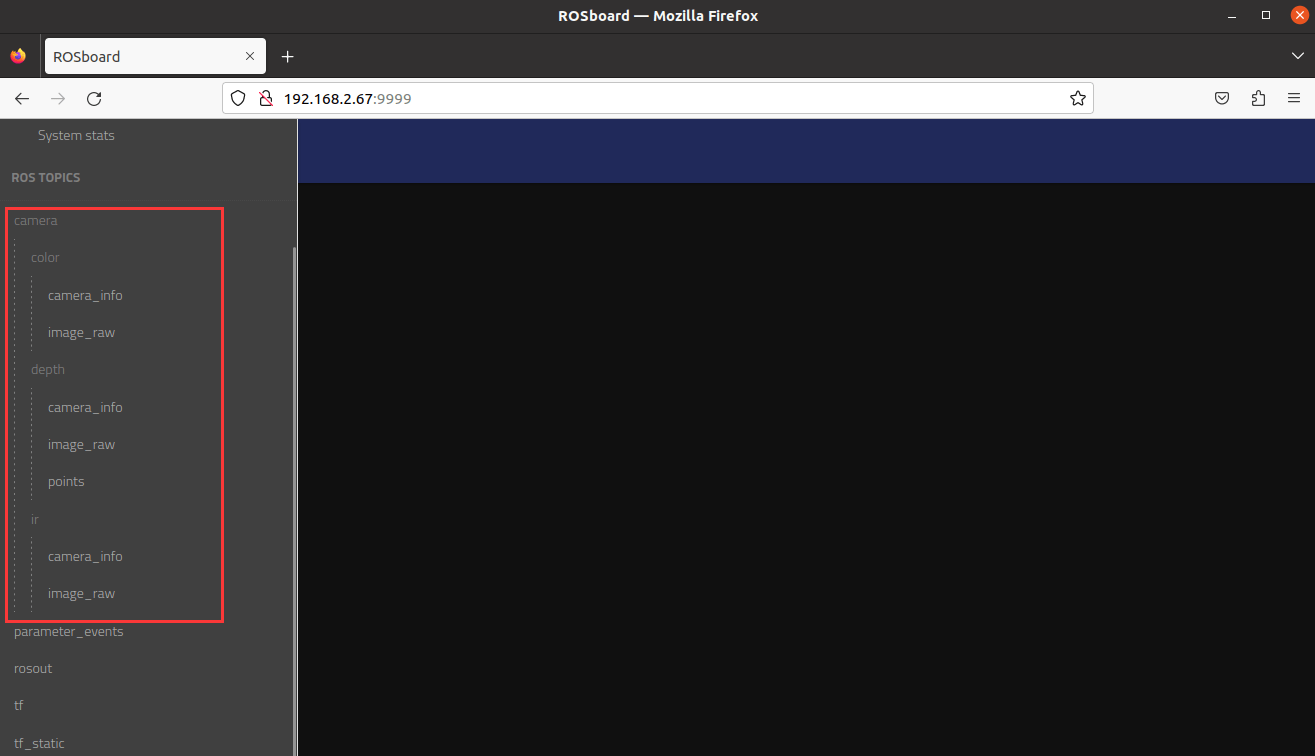Collapse the ir subgroup
Viewport: 1315px width, 756px height.
35,519
